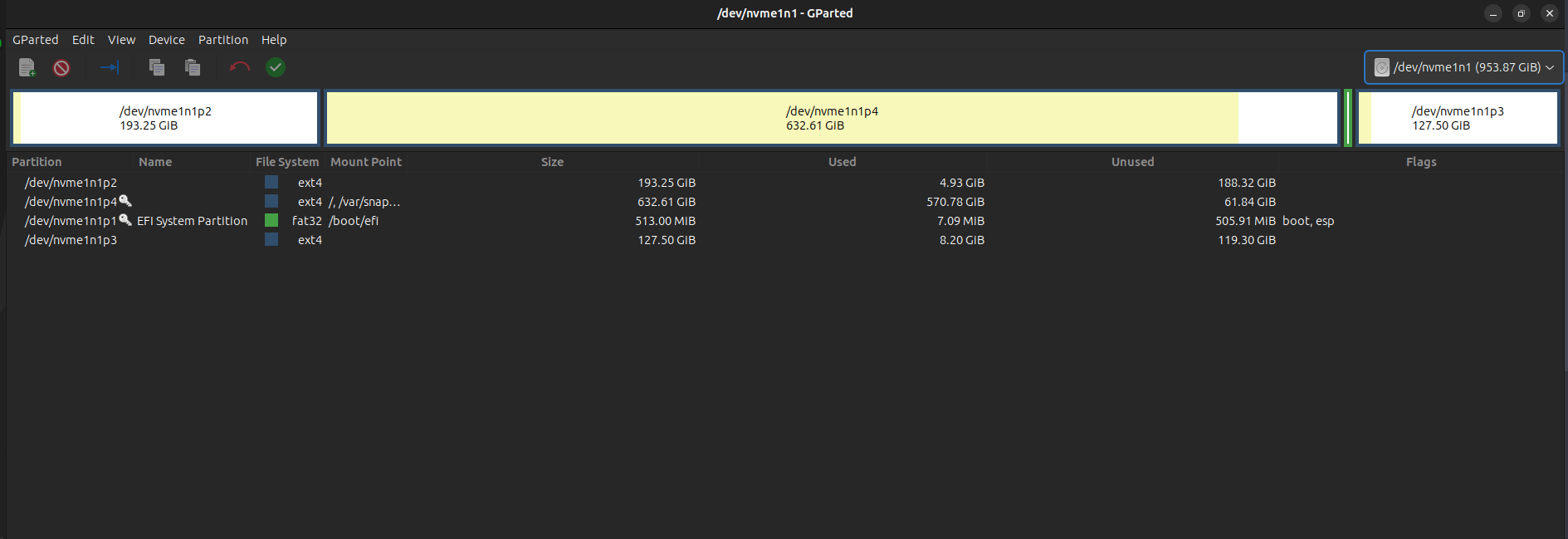Click the fat32 file system label
The image size is (1568, 539).
tap(306, 221)
